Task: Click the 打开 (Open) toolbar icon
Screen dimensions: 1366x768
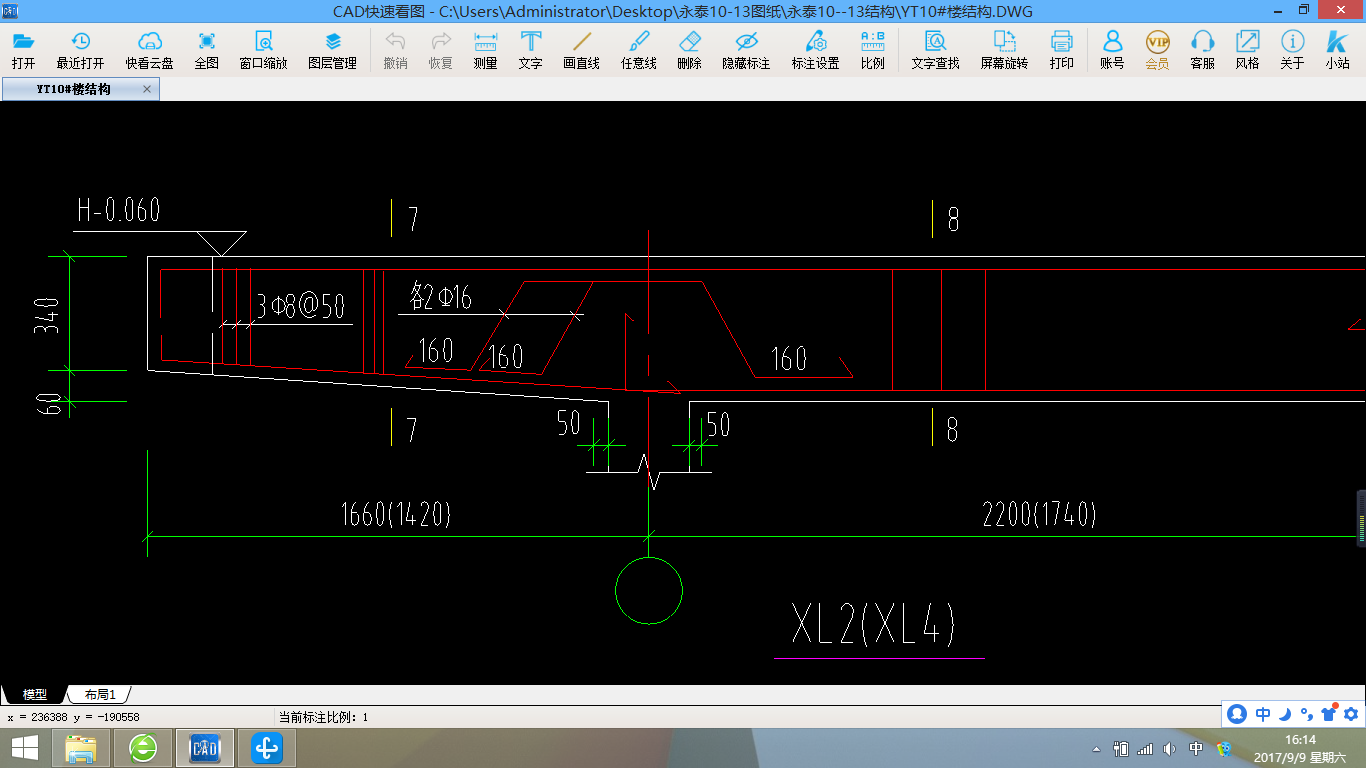Action: pos(23,50)
